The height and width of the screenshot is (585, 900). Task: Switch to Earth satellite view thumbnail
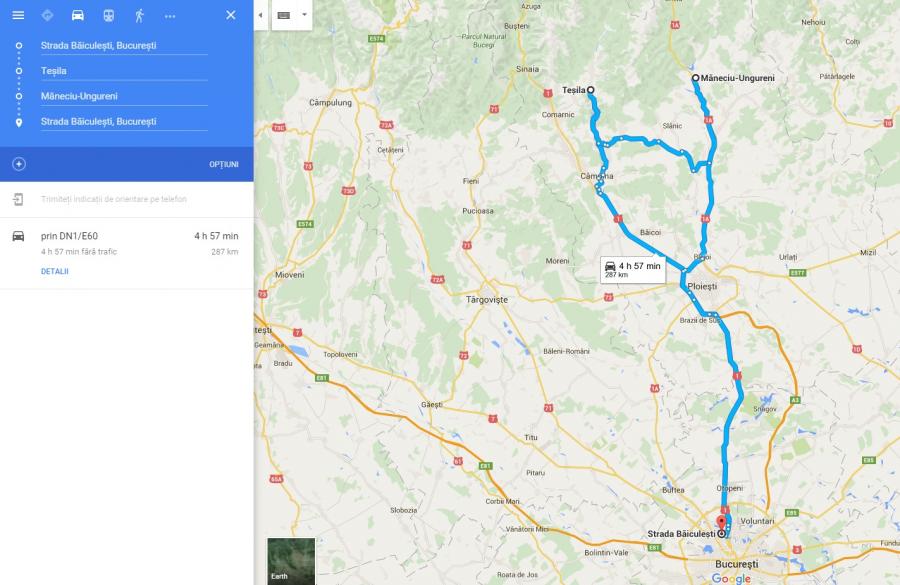[291, 561]
